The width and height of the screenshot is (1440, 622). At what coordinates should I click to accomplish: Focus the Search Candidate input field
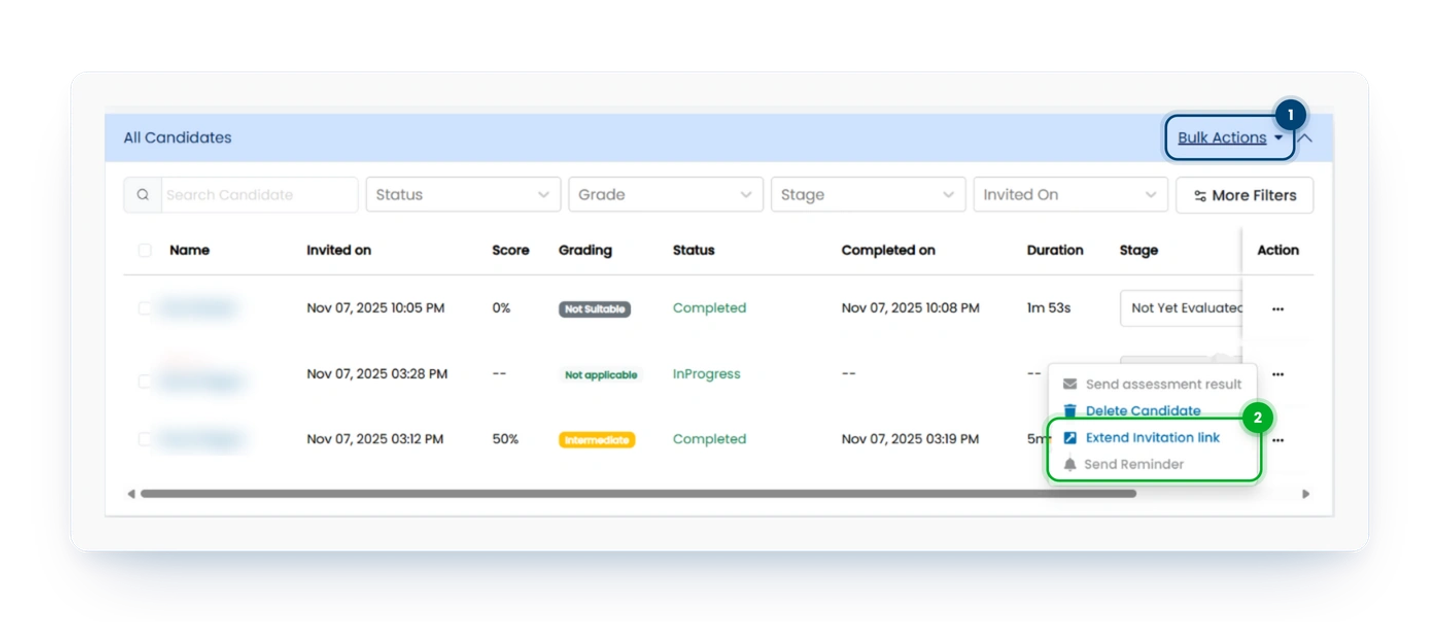tap(259, 195)
